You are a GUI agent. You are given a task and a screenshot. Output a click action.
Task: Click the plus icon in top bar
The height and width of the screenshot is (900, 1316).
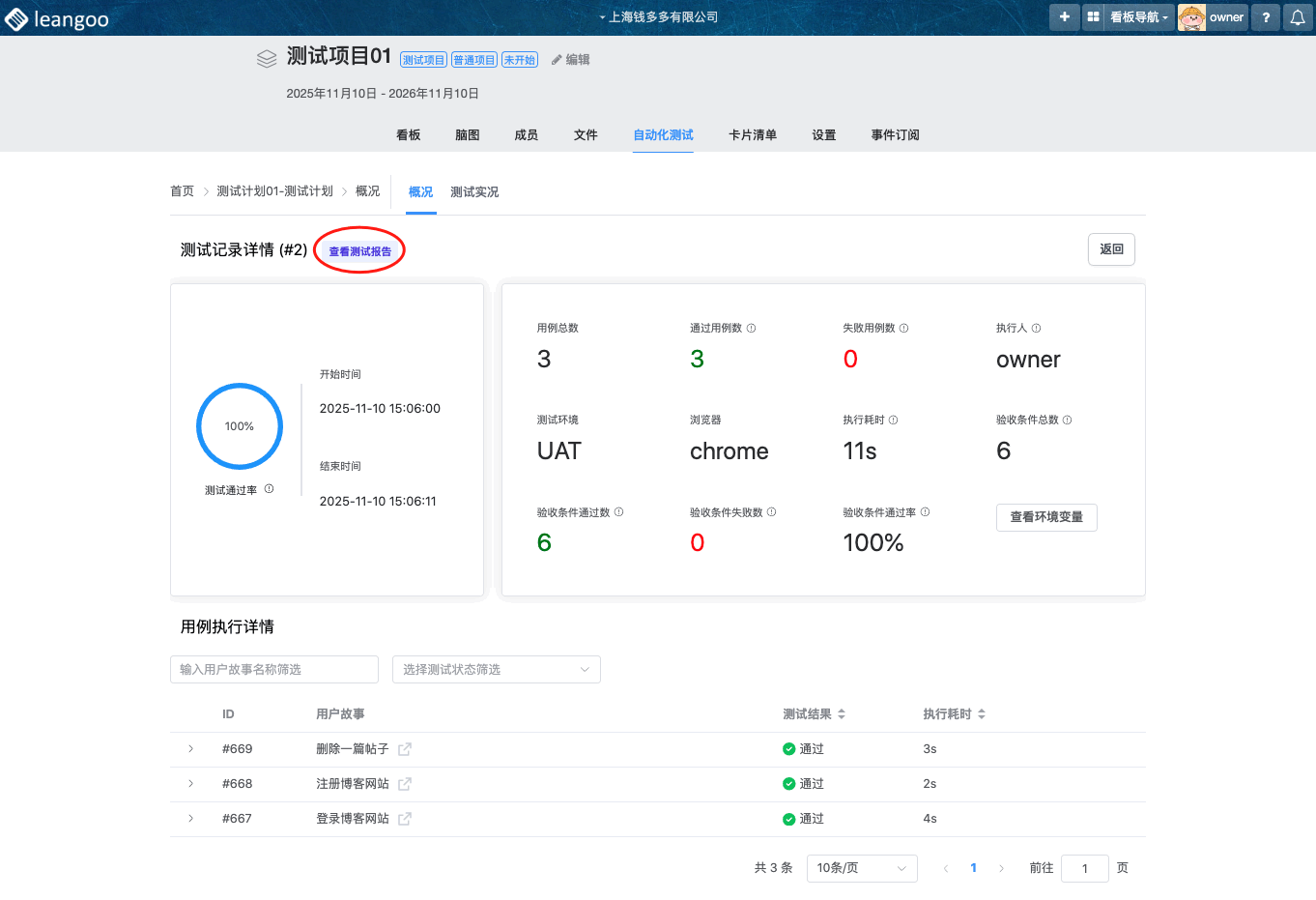coord(1064,17)
